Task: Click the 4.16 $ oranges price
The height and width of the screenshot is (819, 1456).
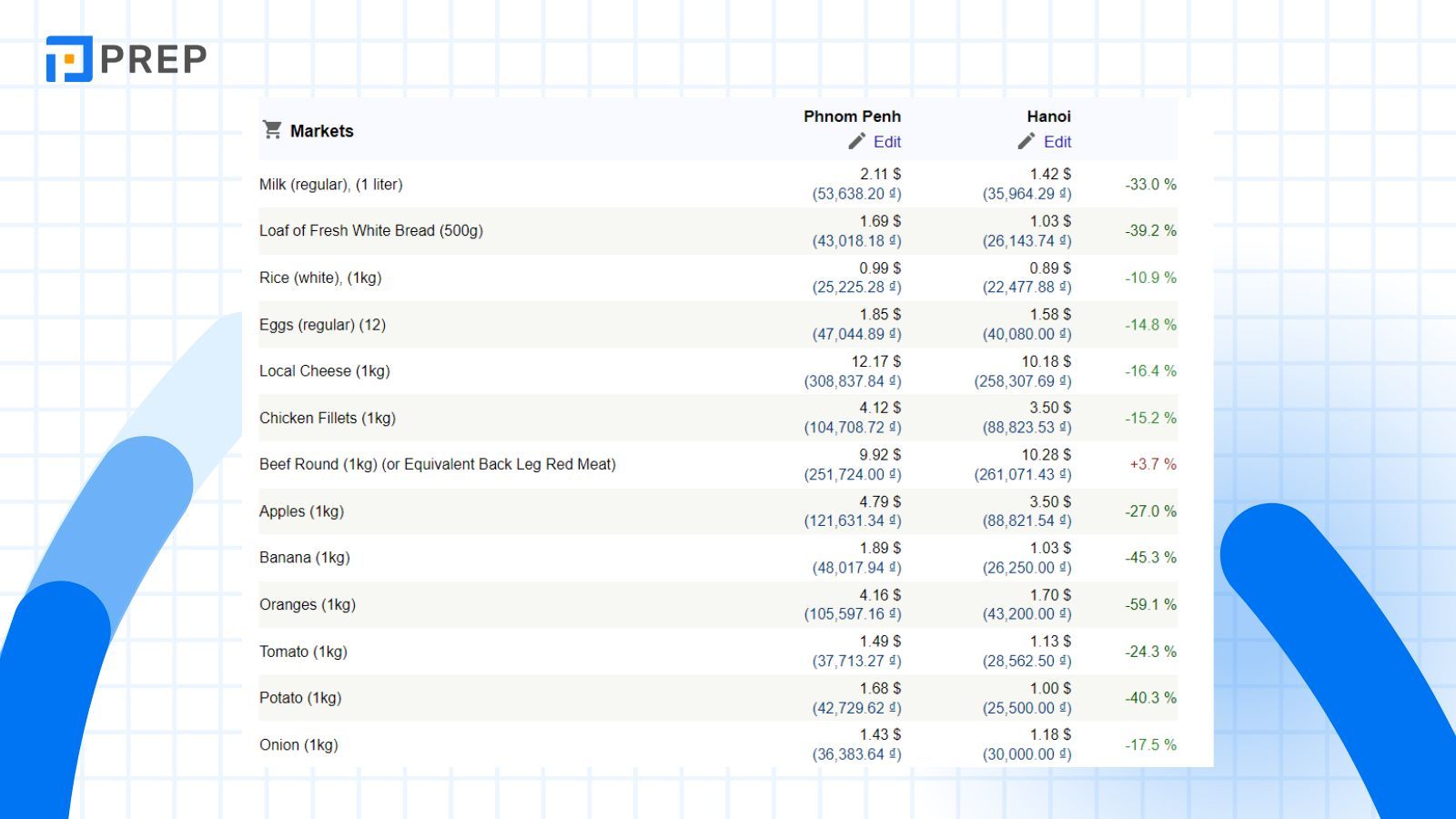Action: coord(880,596)
